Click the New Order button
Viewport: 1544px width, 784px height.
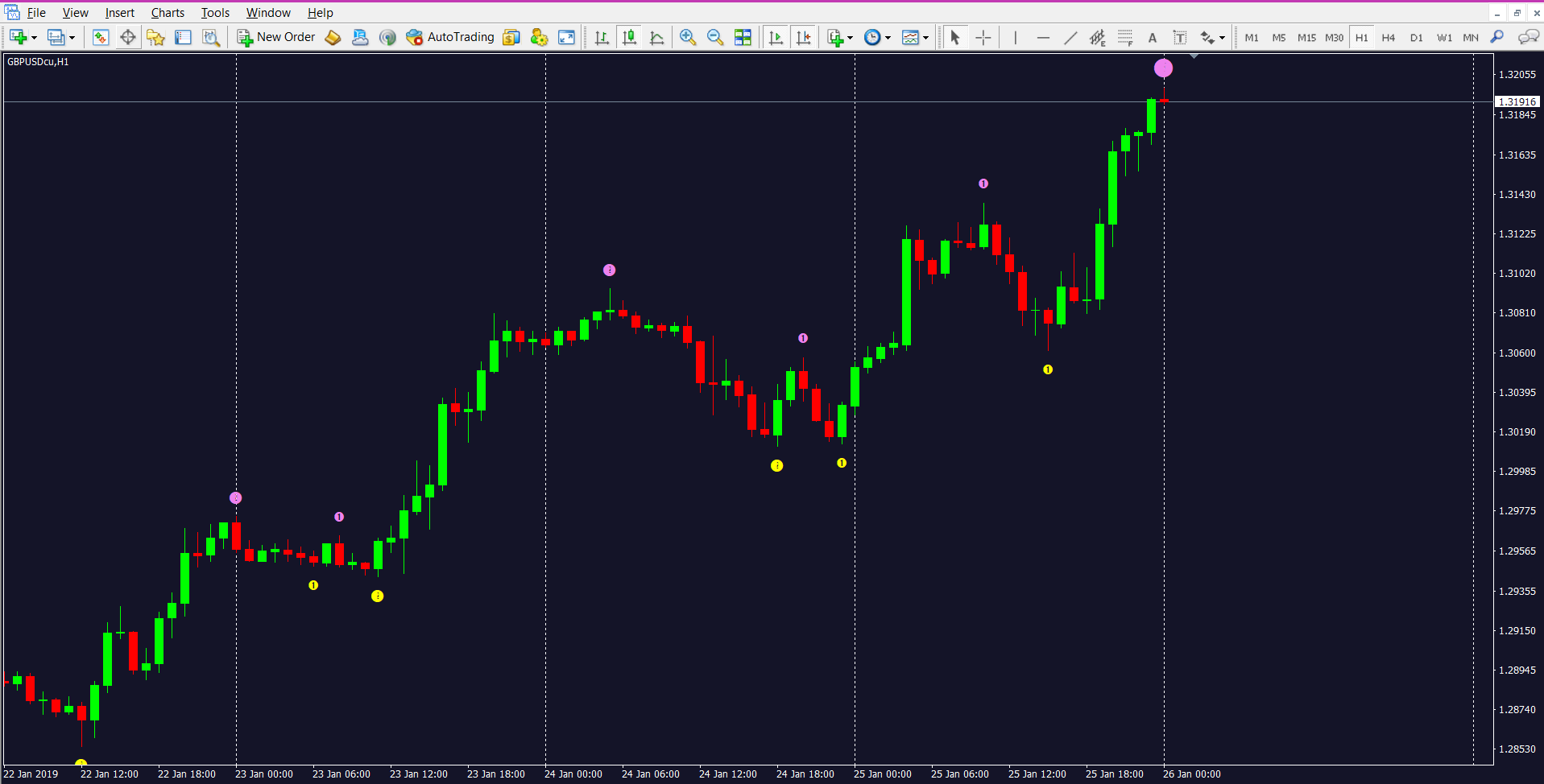[276, 37]
